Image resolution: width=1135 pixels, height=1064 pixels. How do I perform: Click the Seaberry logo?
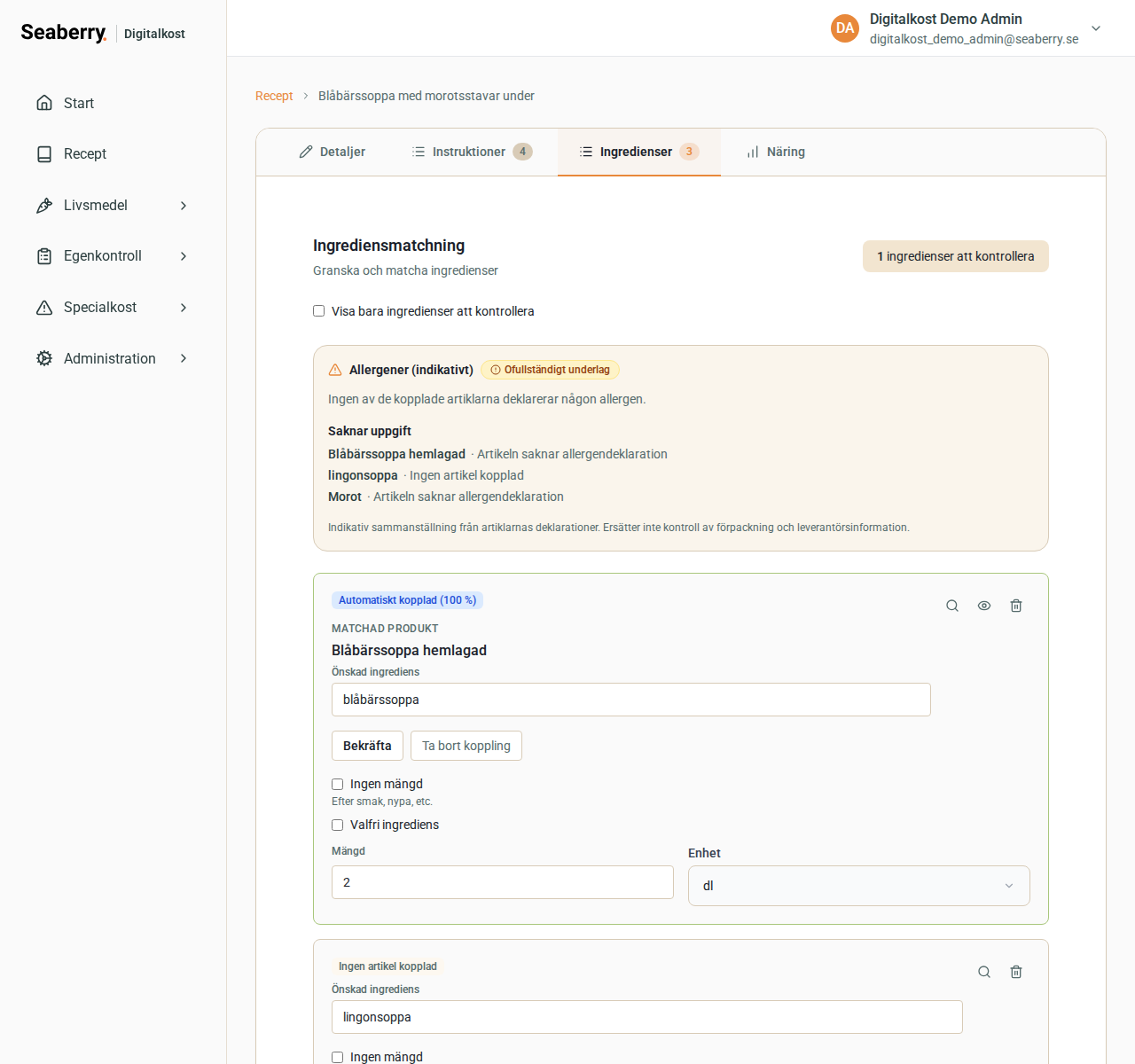tap(64, 33)
